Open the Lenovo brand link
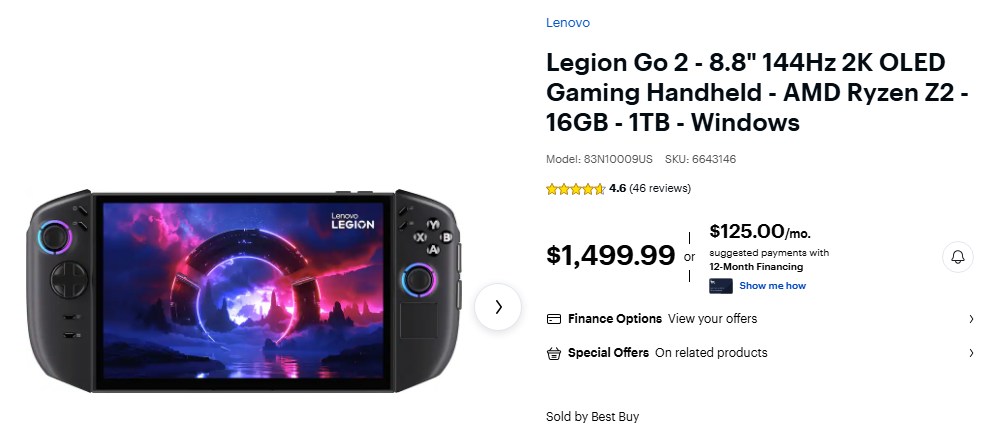The height and width of the screenshot is (438, 994). tap(567, 23)
